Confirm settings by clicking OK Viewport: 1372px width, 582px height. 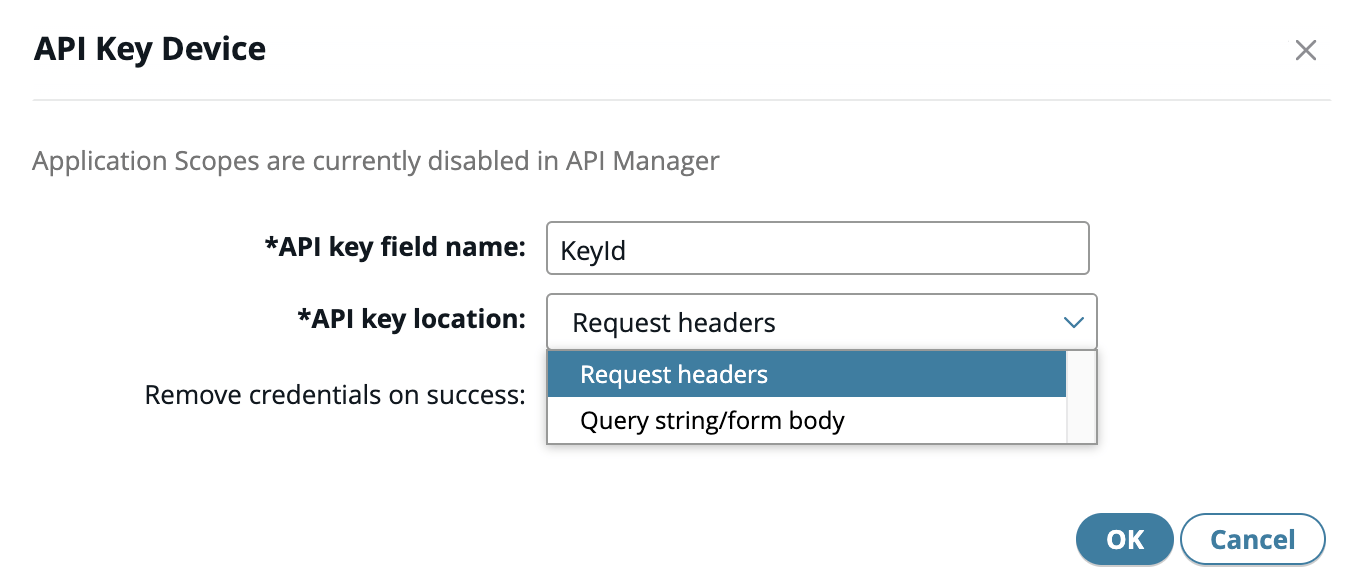coord(1124,539)
